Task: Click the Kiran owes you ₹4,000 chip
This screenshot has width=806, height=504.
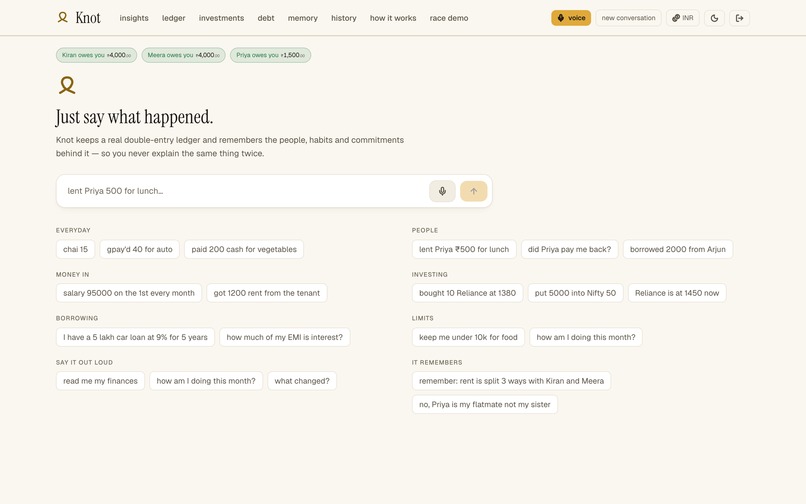Action: (97, 55)
